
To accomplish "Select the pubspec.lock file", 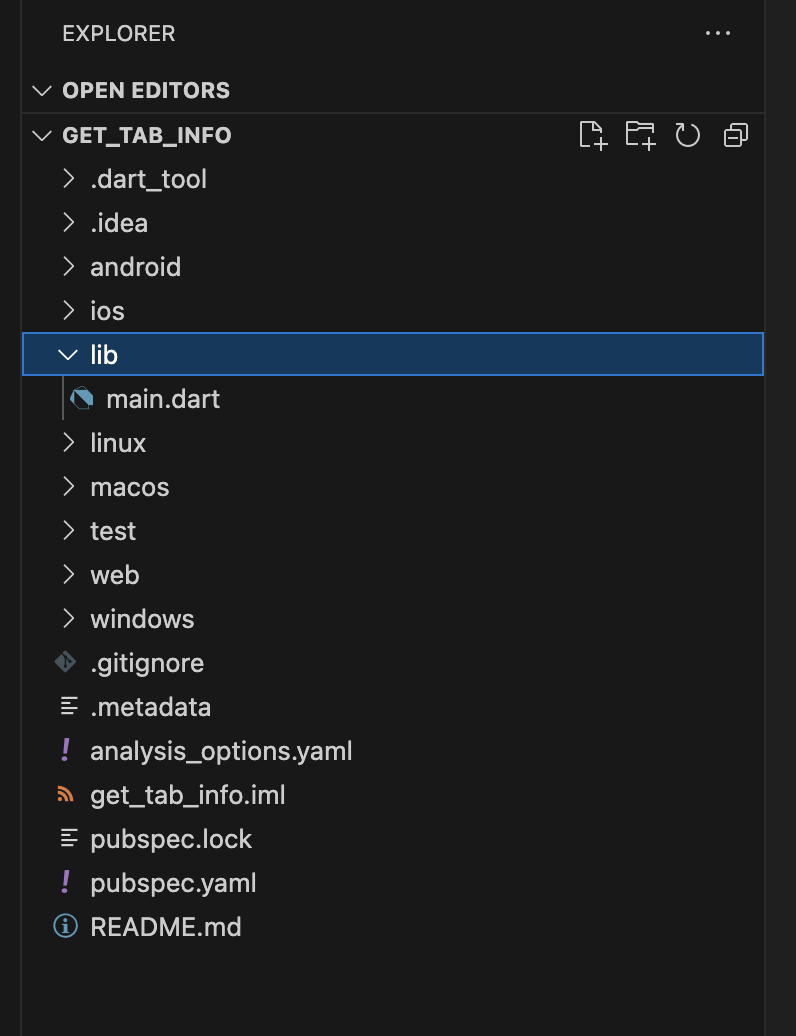I will pos(171,839).
